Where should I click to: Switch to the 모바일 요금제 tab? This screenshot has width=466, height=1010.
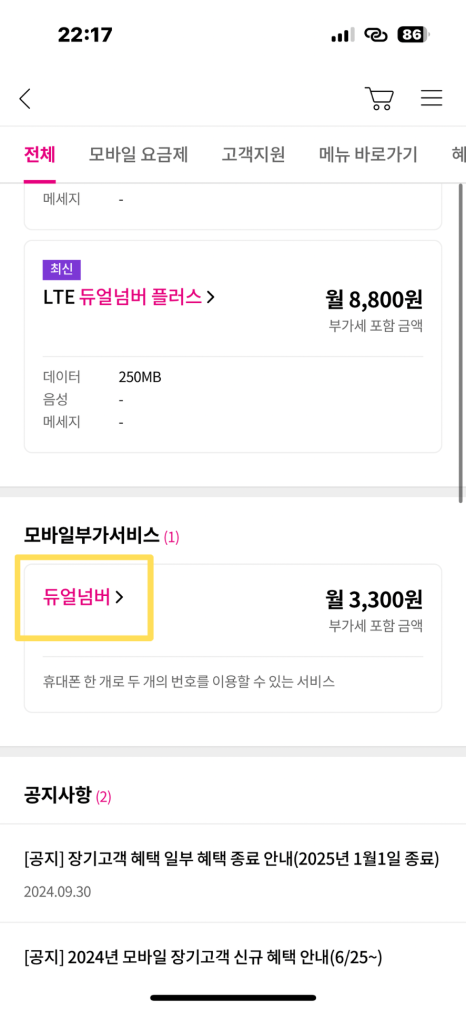[138, 155]
